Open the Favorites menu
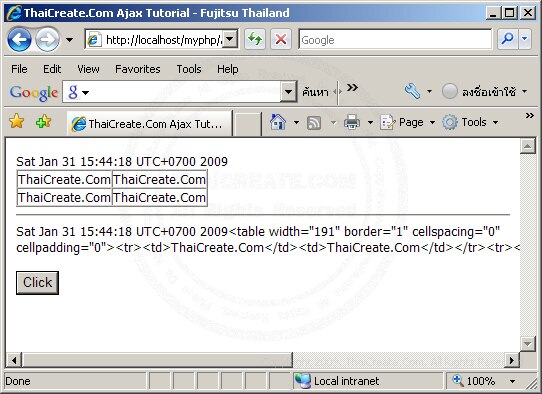This screenshot has height=394, width=542. [138, 69]
